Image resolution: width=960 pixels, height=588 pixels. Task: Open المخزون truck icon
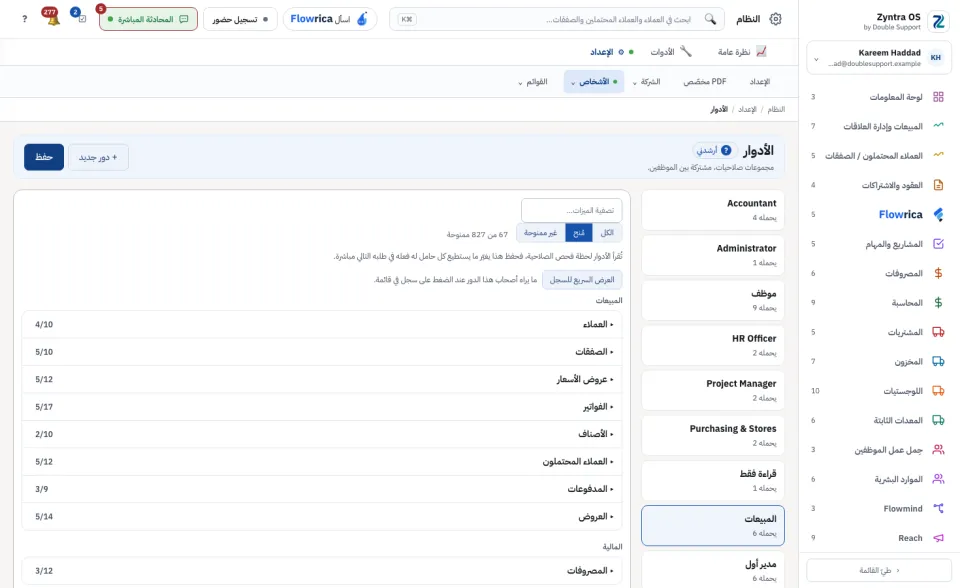click(x=938, y=361)
